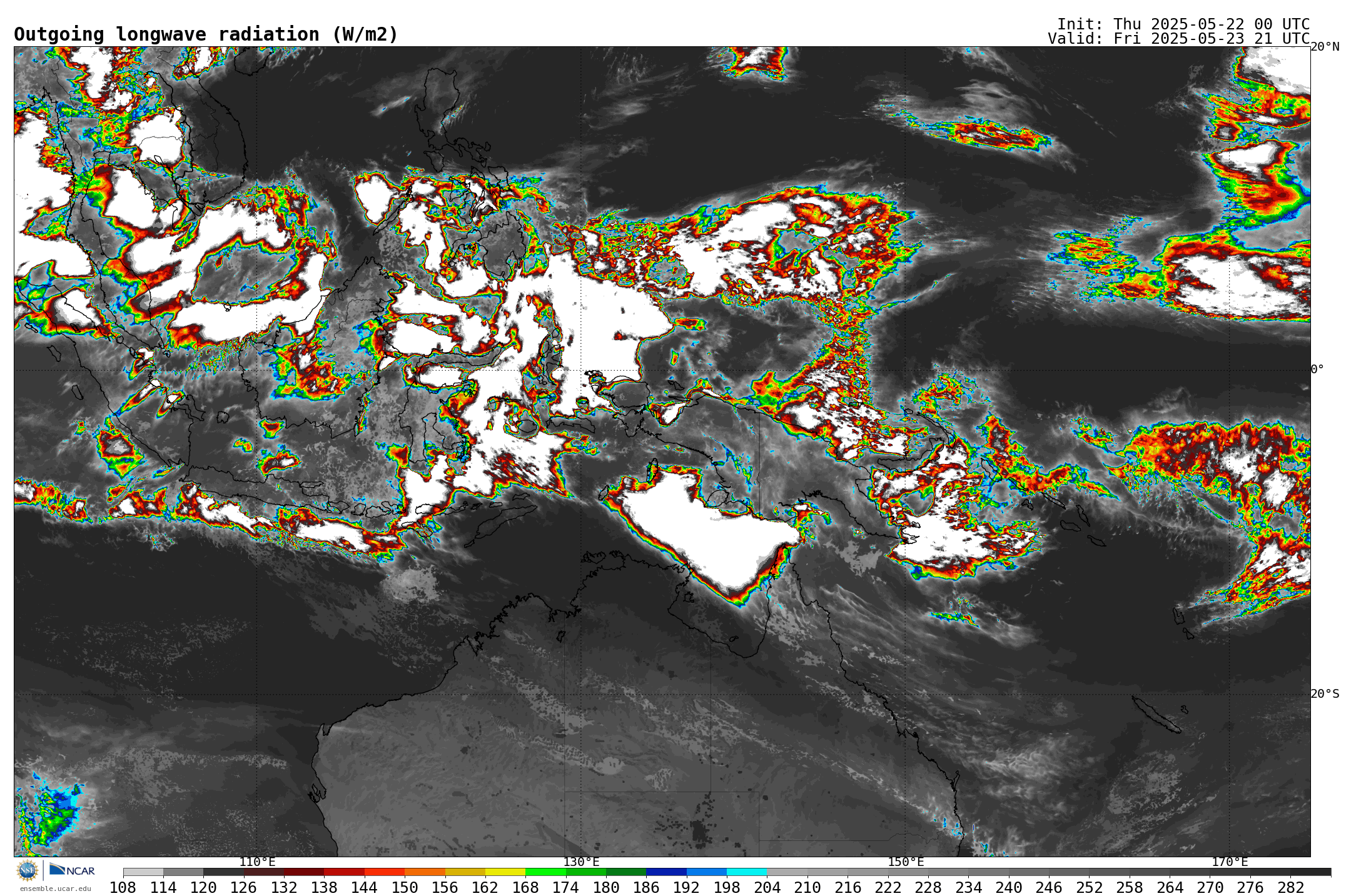Open the ensemble.ucar.edu link text

pos(55,888)
